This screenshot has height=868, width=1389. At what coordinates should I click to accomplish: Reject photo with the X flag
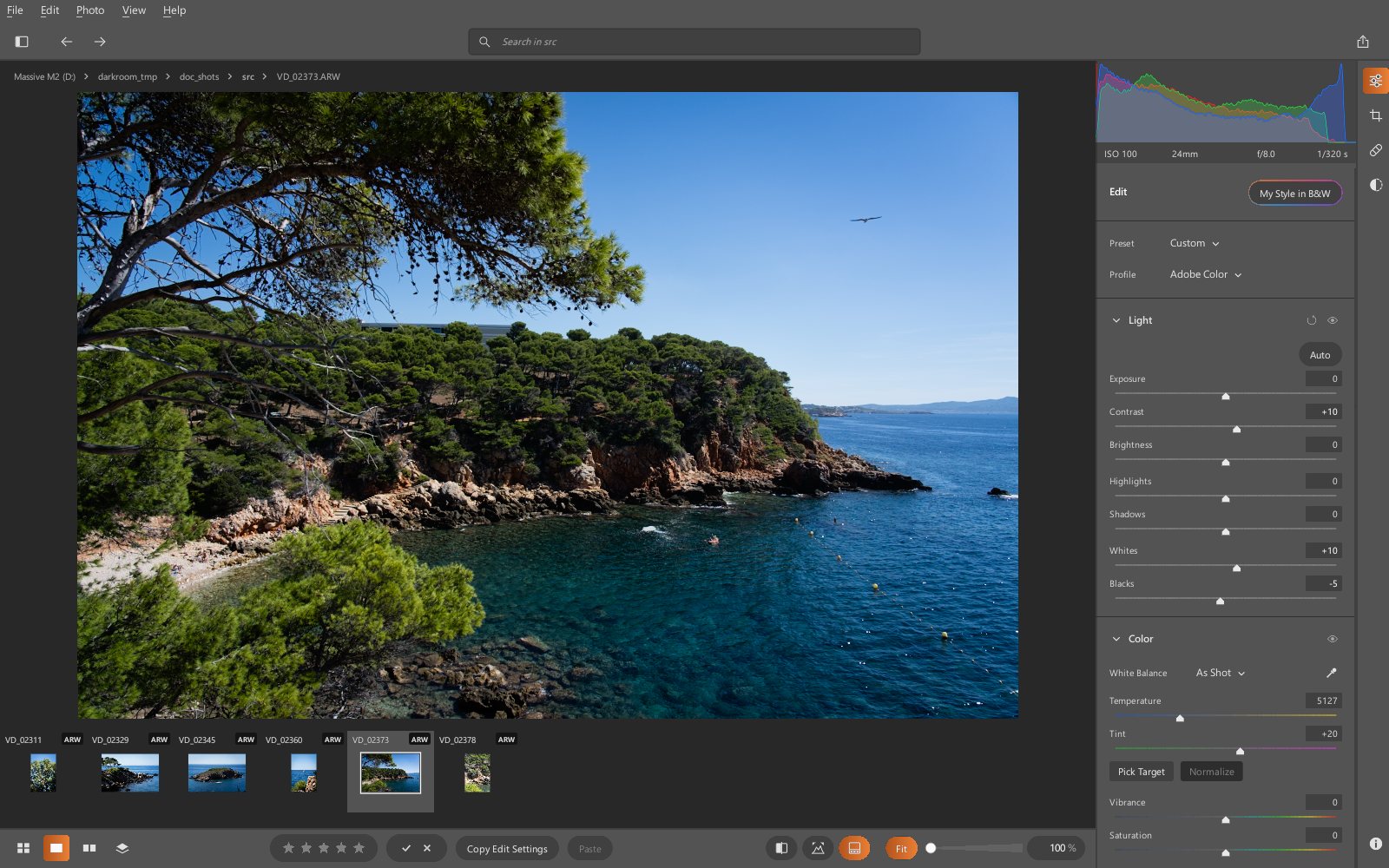tap(427, 848)
